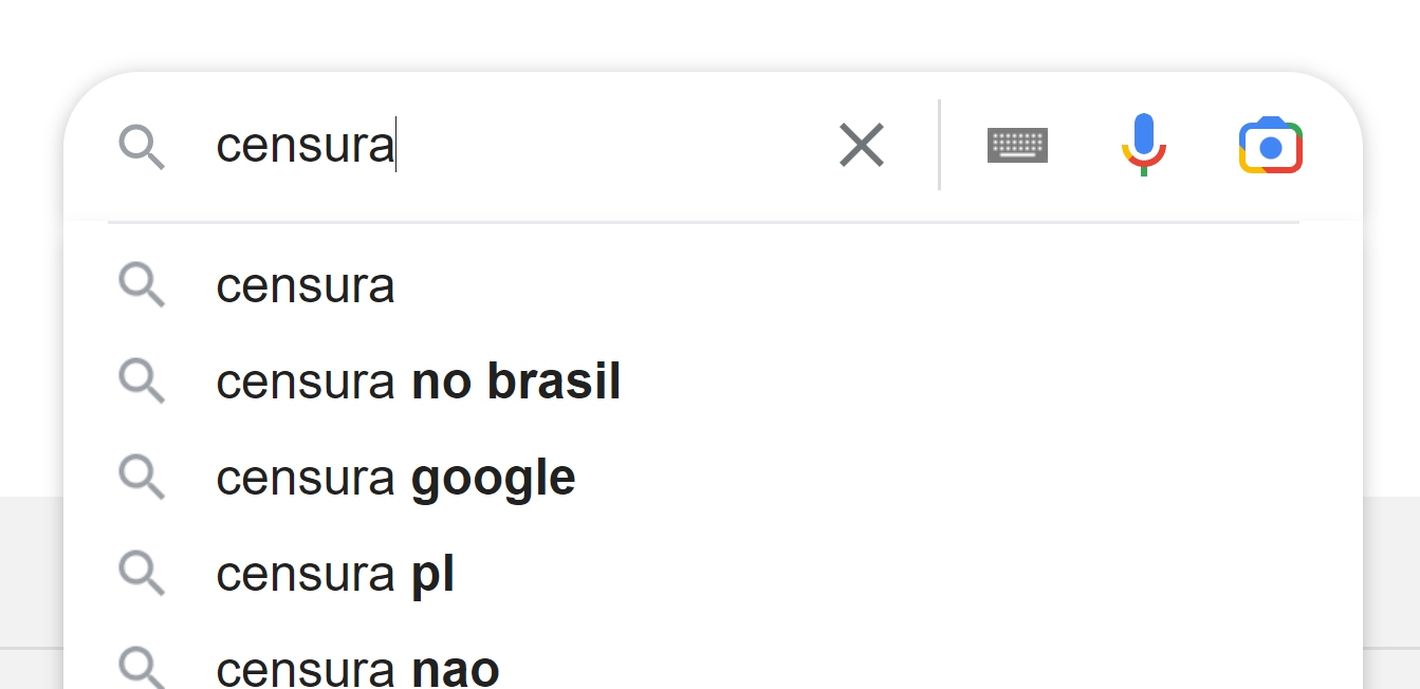Click the bold 'no brasil' suggestion text
This screenshot has height=689, width=1420.
(516, 382)
